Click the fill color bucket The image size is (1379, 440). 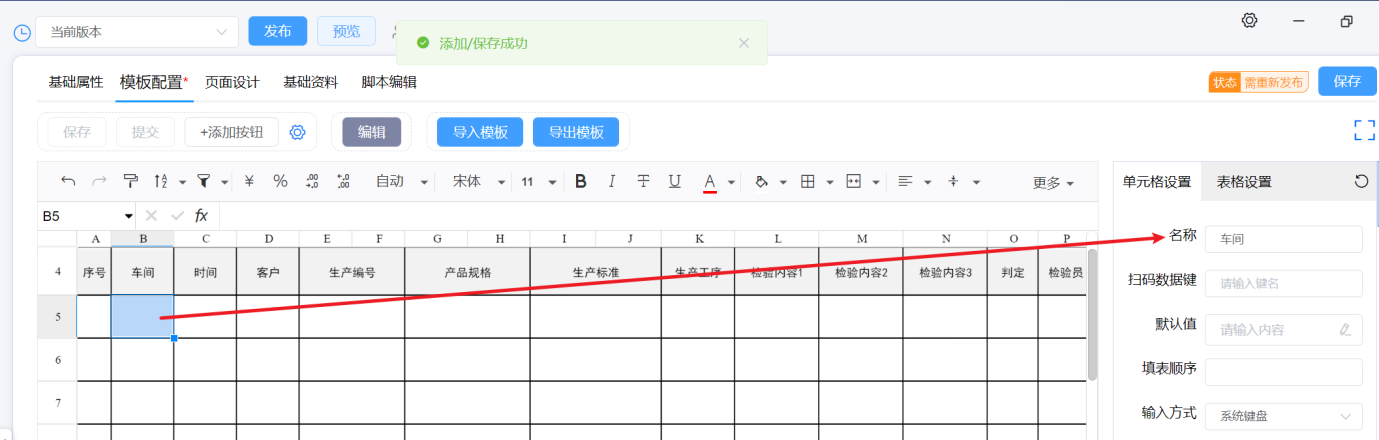click(761, 181)
